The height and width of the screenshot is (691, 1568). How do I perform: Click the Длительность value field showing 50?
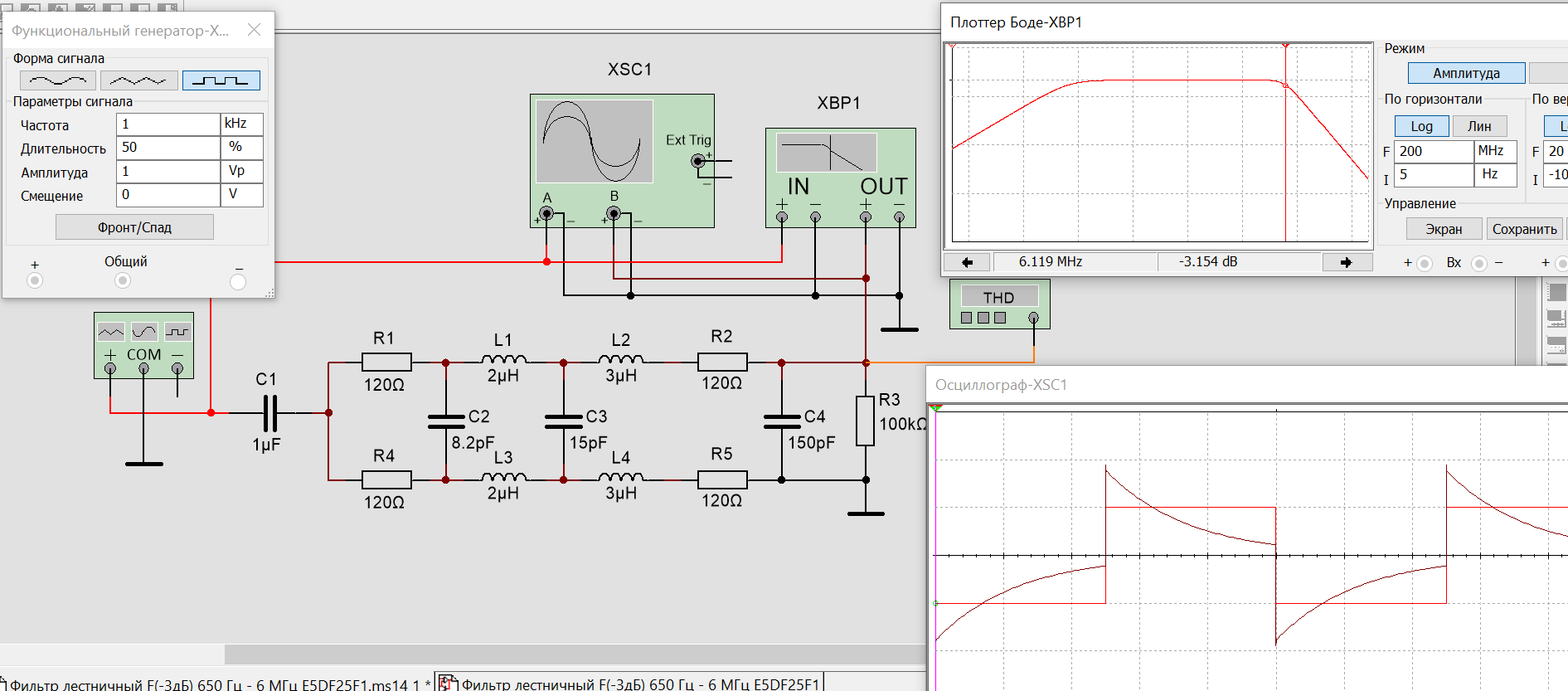[168, 147]
